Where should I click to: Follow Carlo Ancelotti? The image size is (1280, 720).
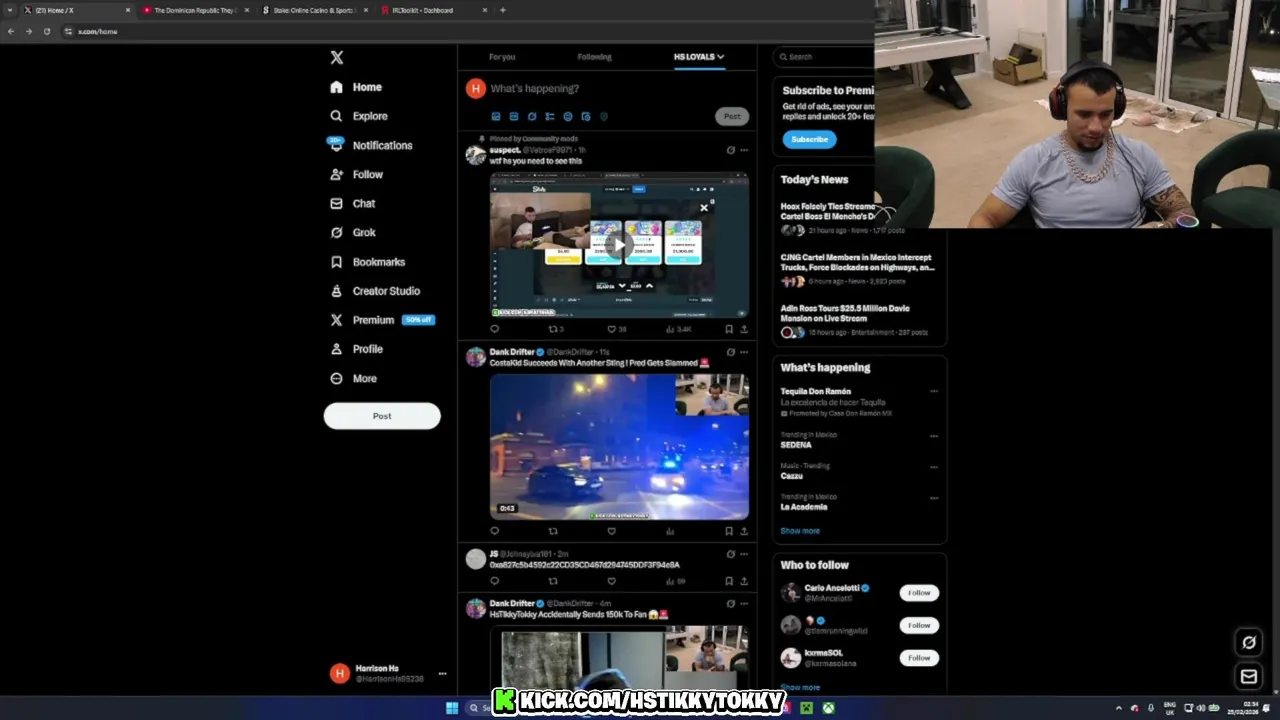(x=919, y=593)
